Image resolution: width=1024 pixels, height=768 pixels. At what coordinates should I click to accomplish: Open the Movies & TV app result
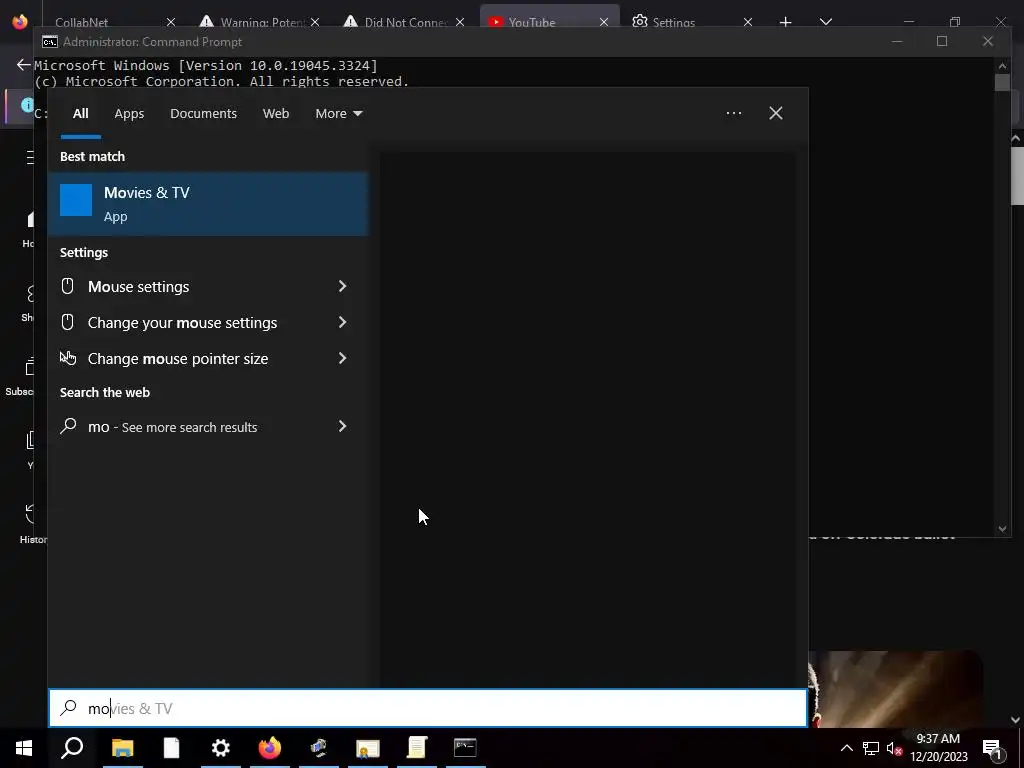click(x=208, y=204)
